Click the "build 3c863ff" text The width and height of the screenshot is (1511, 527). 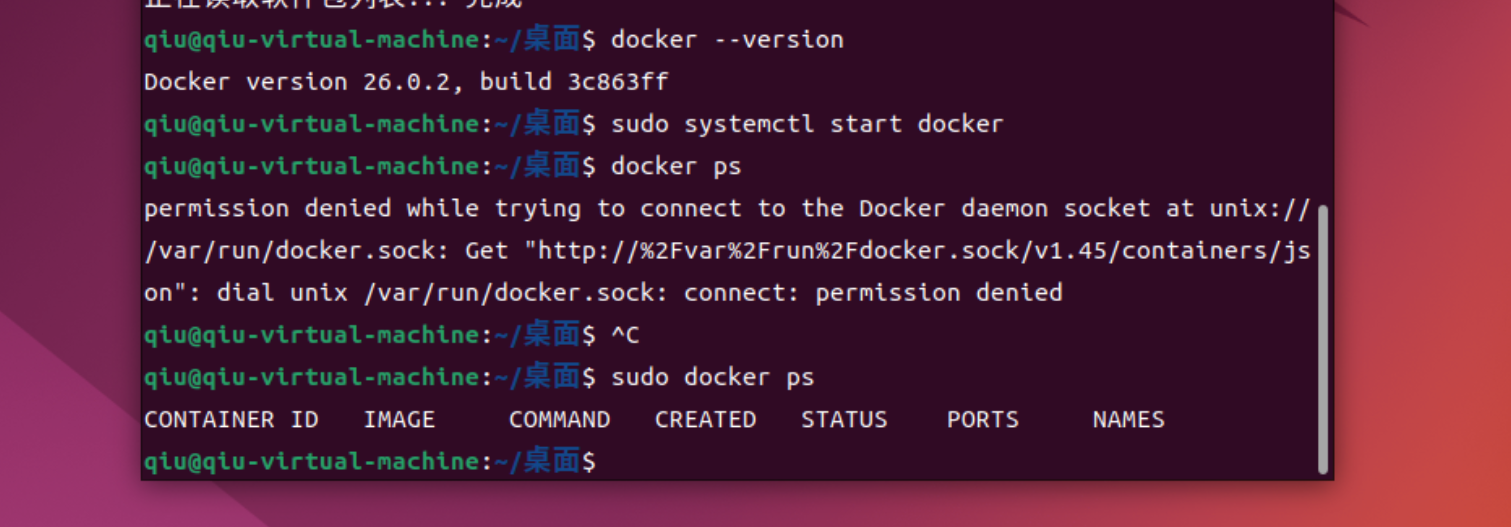pyautogui.click(x=574, y=82)
